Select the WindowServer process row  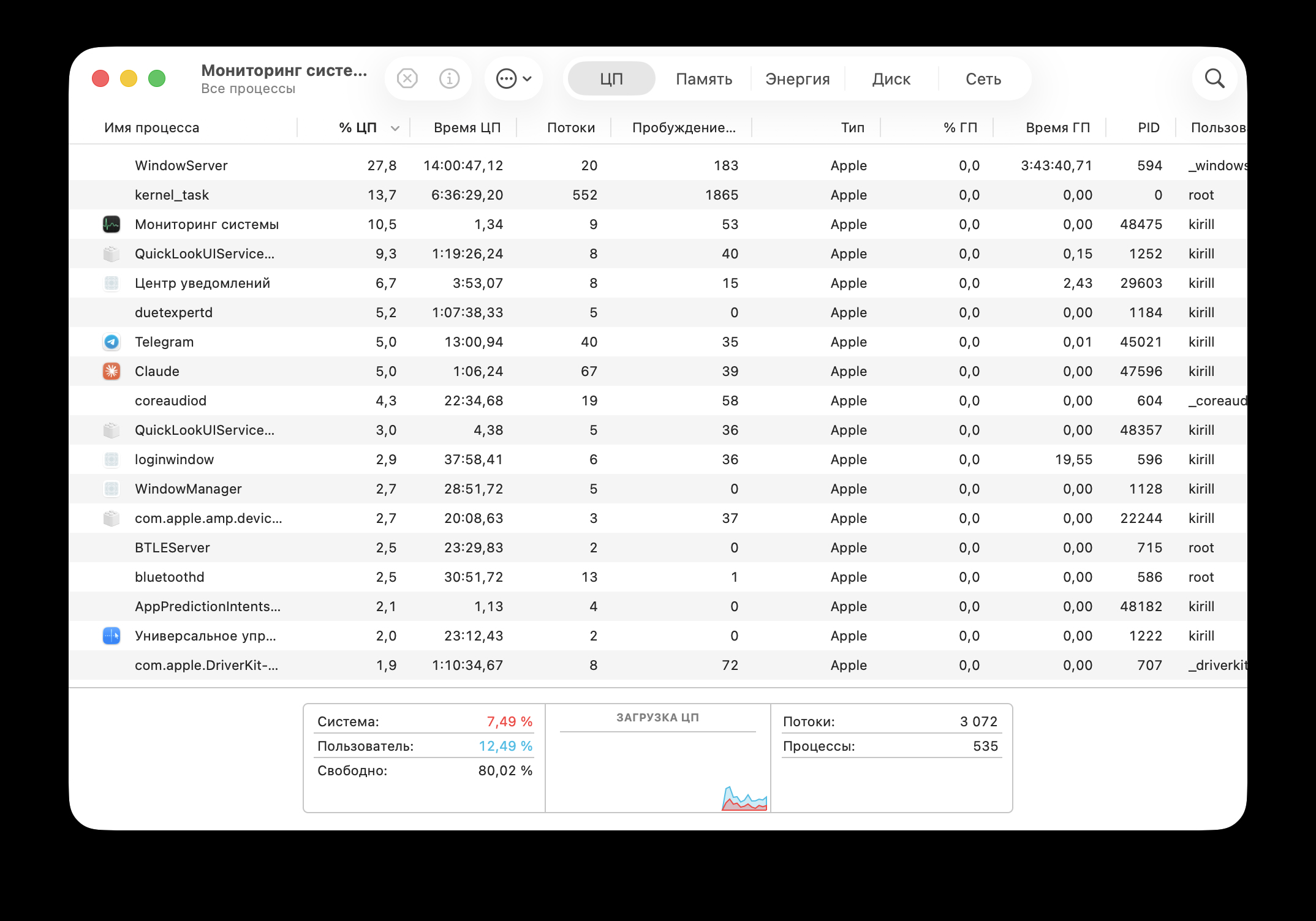click(181, 165)
